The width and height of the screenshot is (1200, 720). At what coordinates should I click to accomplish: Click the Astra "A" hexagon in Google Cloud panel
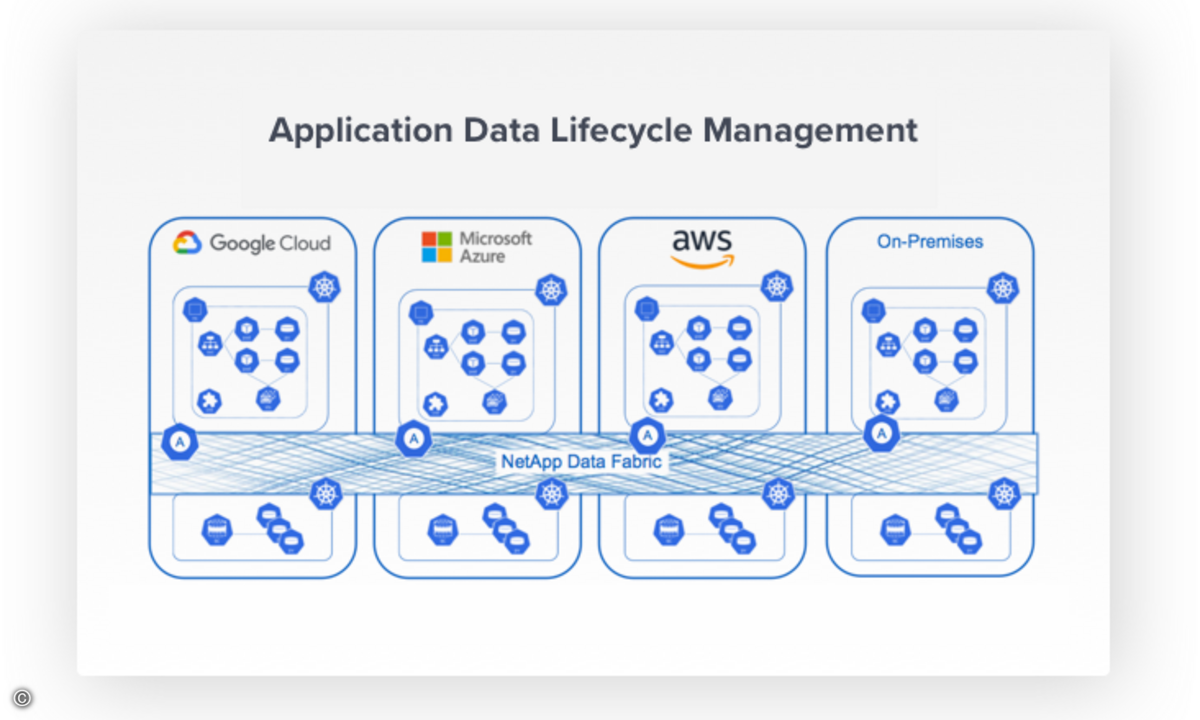pyautogui.click(x=180, y=441)
